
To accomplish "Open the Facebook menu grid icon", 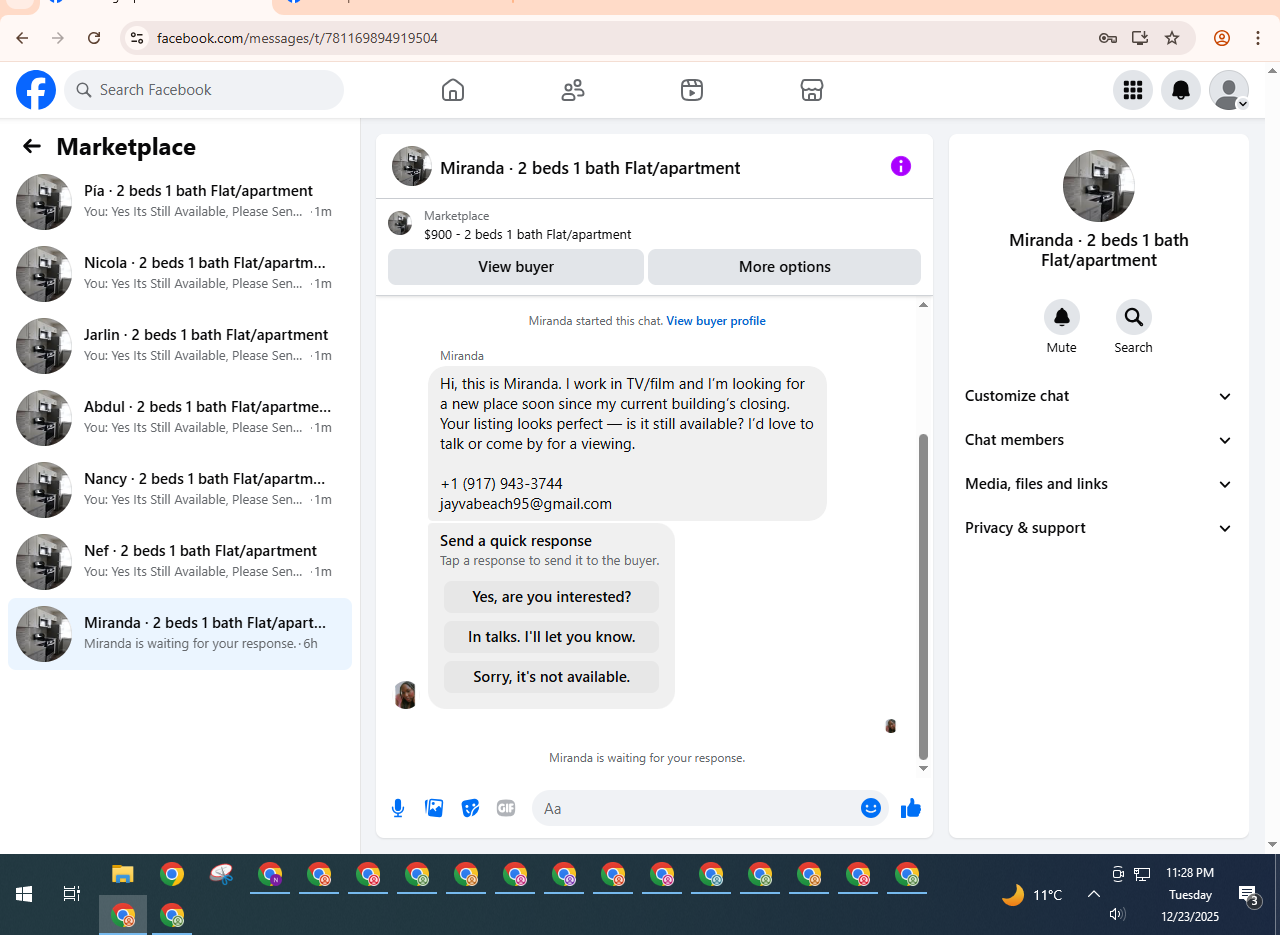I will 1133,90.
